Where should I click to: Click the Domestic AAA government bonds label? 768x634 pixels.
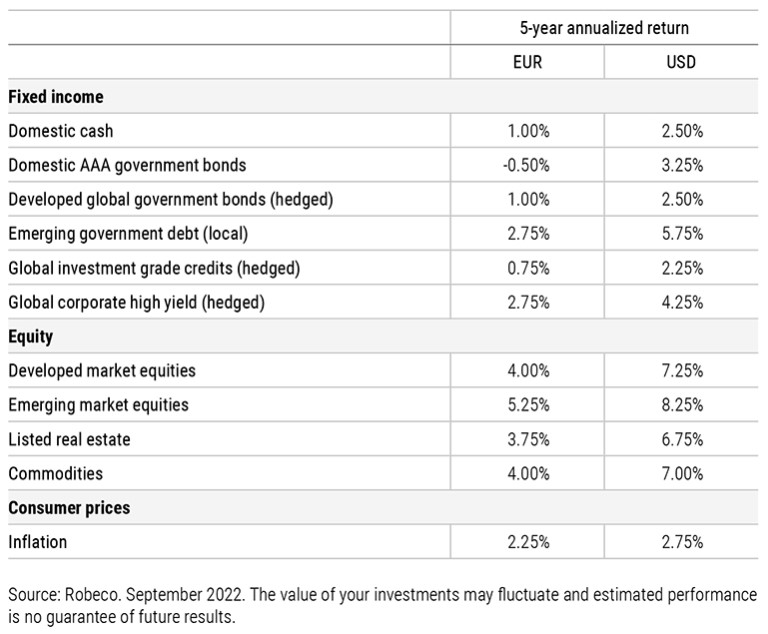point(126,165)
